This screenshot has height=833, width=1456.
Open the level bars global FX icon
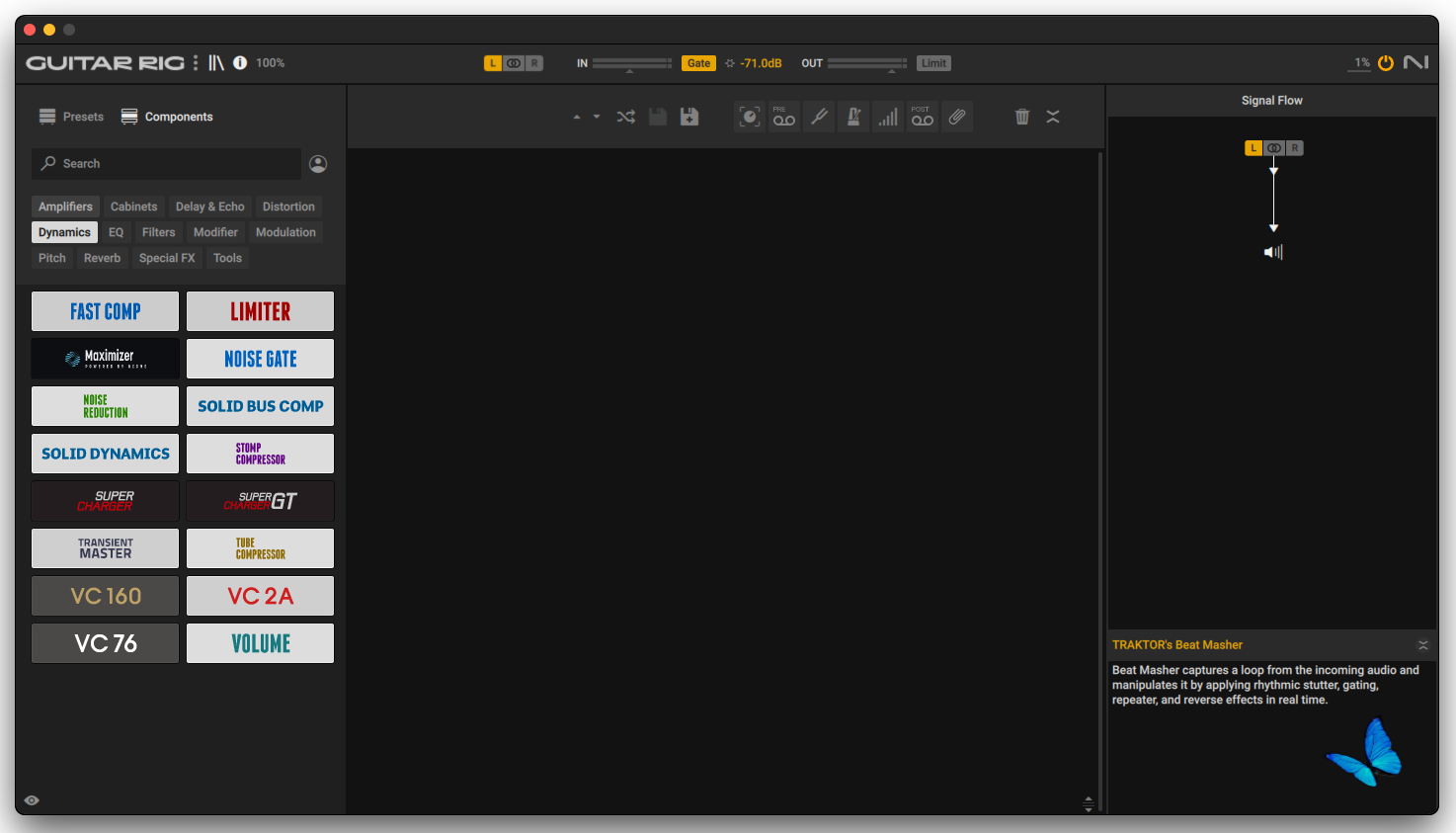click(888, 117)
